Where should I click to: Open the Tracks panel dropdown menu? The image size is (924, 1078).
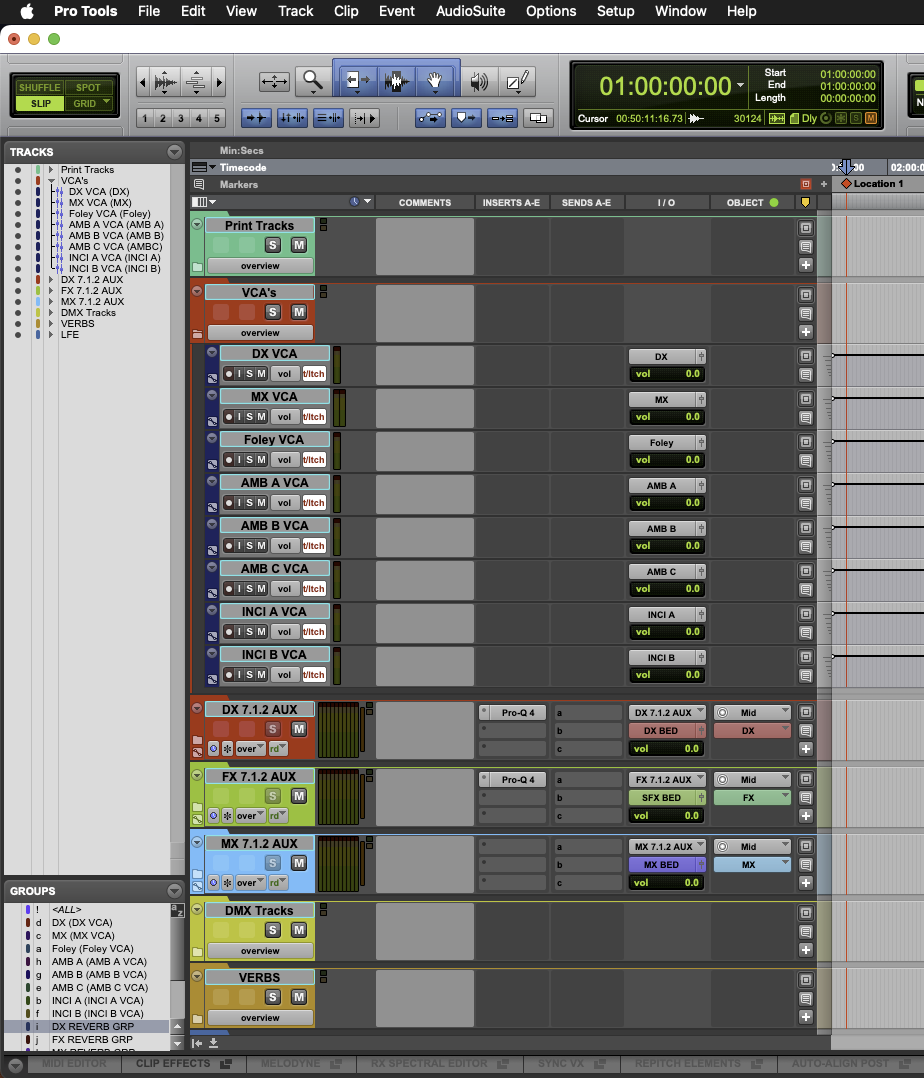click(175, 152)
